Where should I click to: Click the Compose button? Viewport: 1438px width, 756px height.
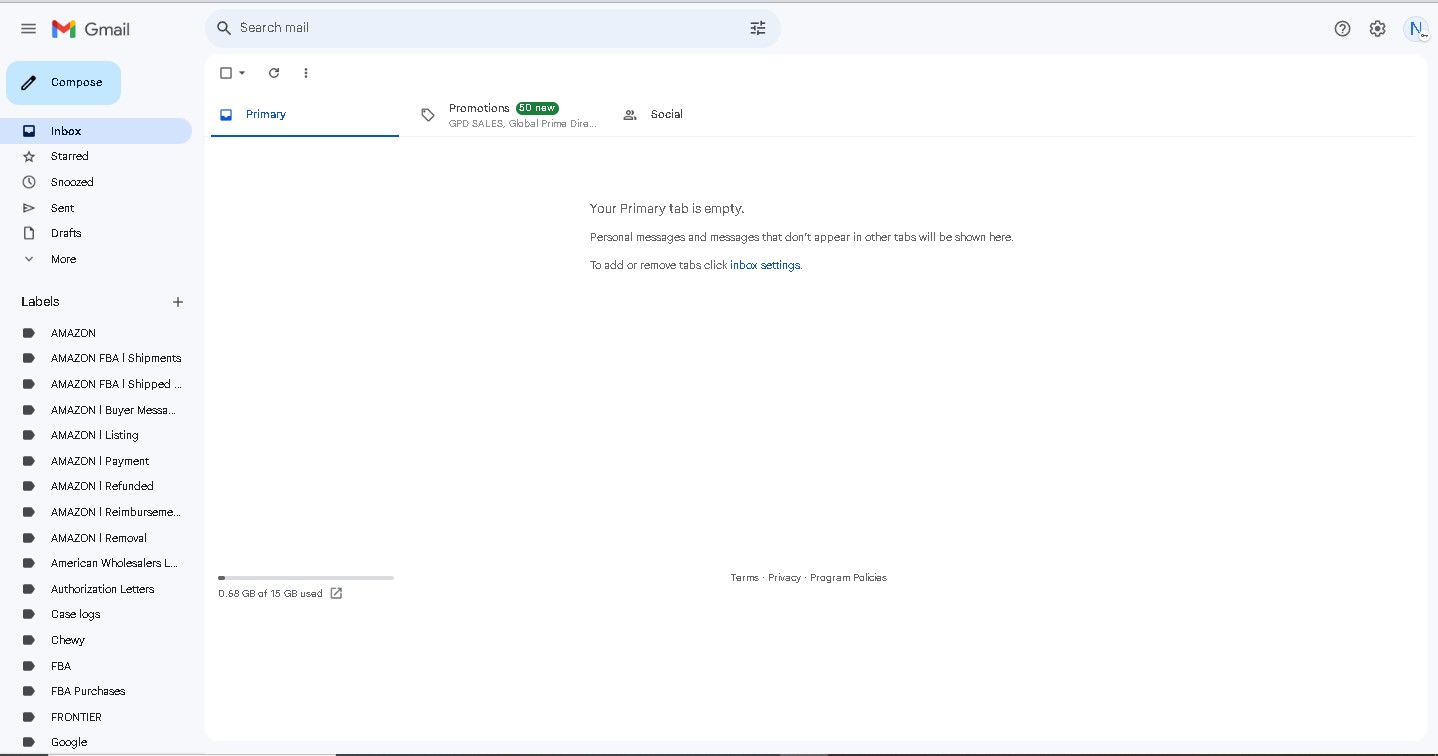64,83
